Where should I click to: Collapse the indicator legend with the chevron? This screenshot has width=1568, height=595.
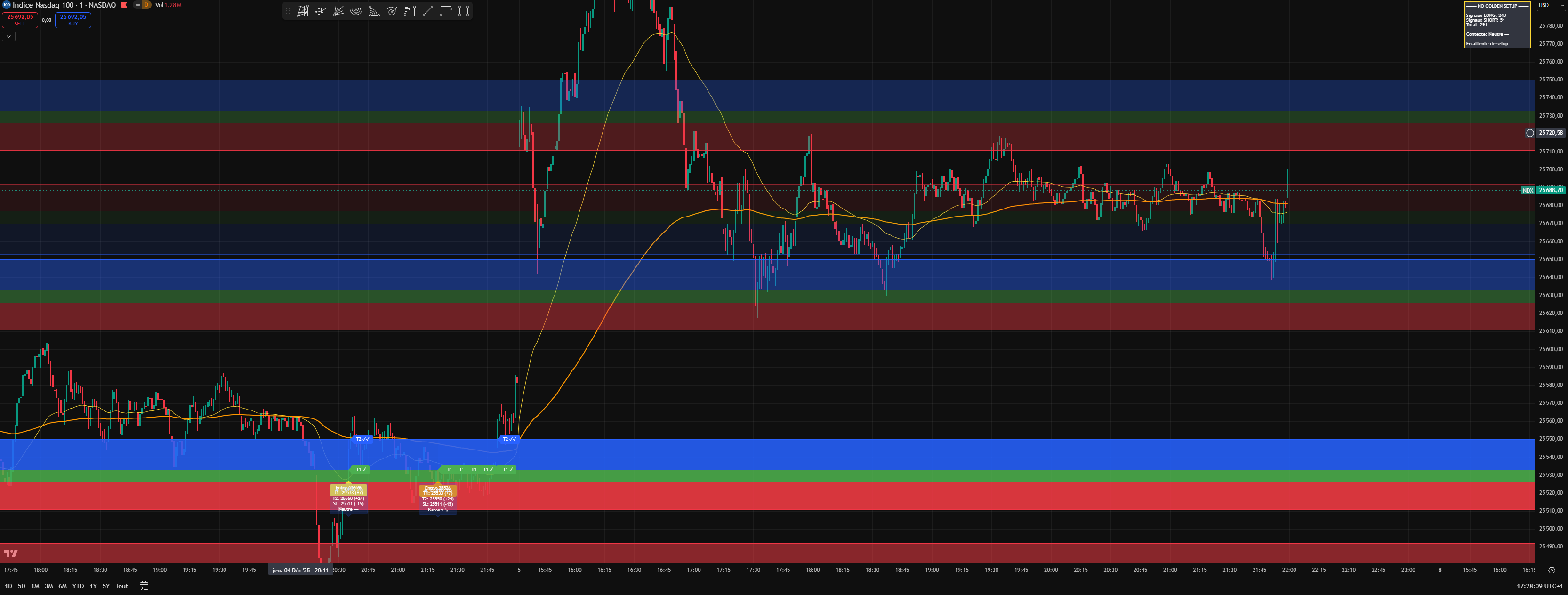8,37
